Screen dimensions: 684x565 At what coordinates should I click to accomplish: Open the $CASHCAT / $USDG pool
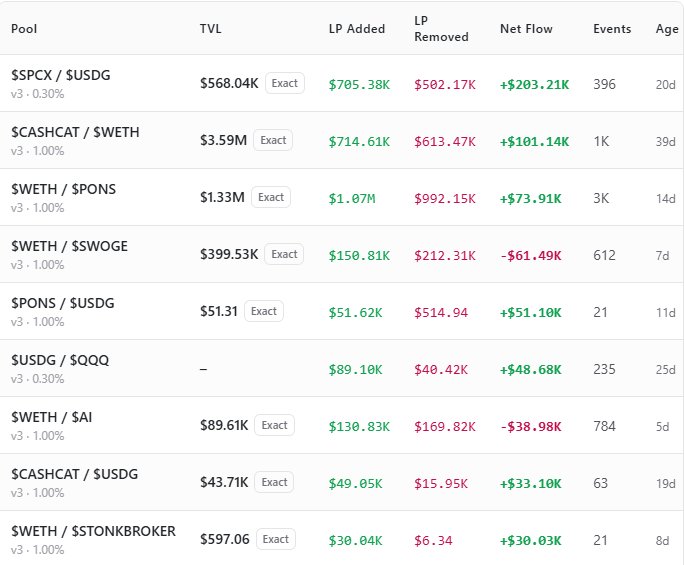(x=342, y=483)
